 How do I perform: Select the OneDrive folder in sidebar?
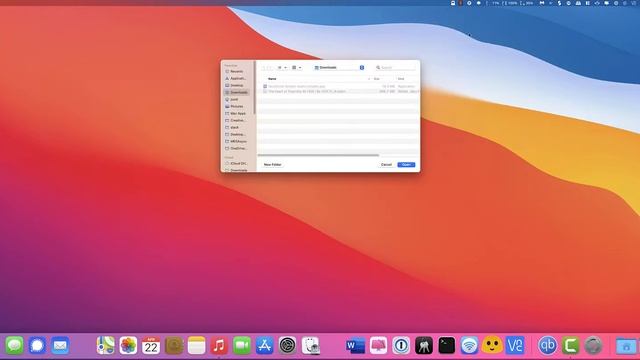pyautogui.click(x=236, y=148)
